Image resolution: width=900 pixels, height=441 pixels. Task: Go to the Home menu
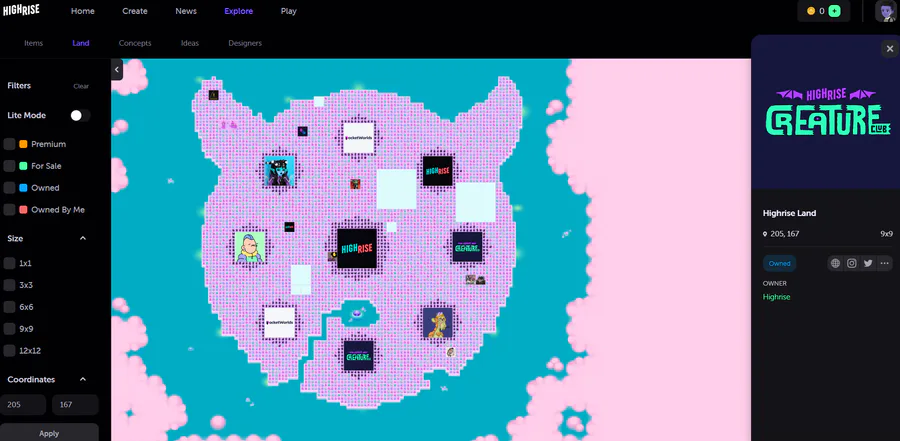click(83, 11)
